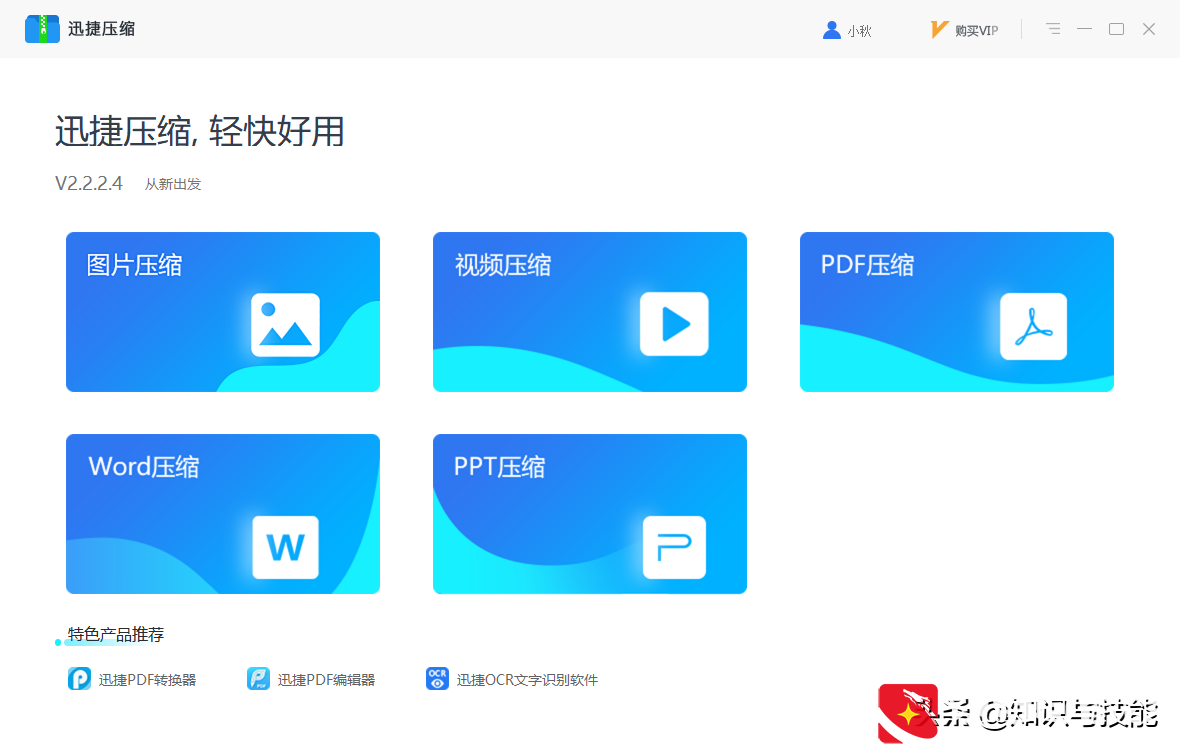This screenshot has width=1180, height=750.
Task: Click the 特色产品推荐 section heading
Action: [115, 634]
